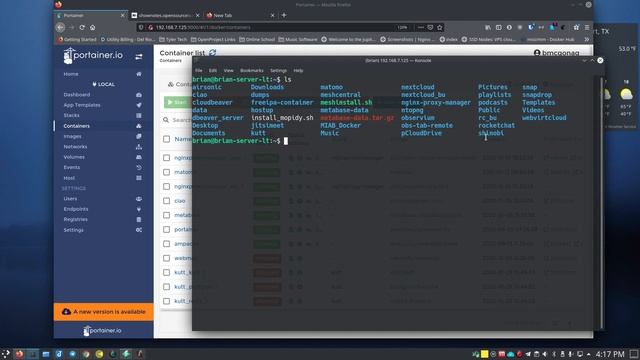Tick the matomo container checkbox

(x=167, y=172)
